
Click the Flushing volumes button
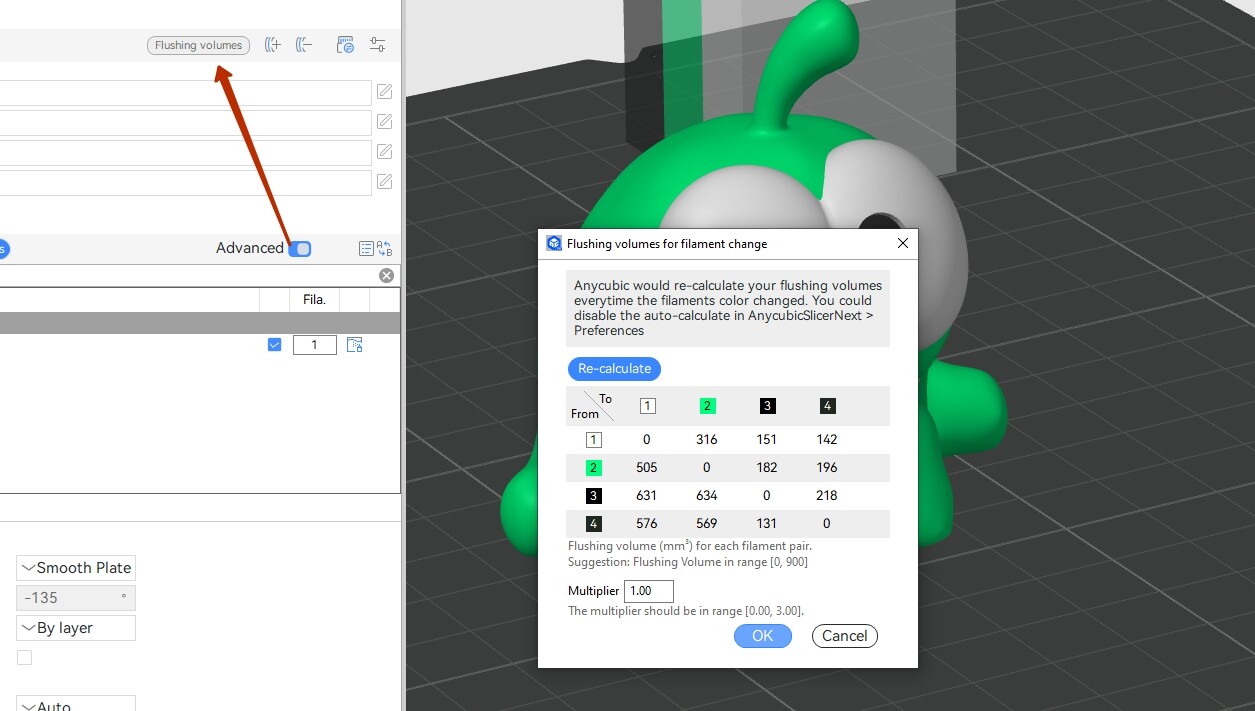198,45
